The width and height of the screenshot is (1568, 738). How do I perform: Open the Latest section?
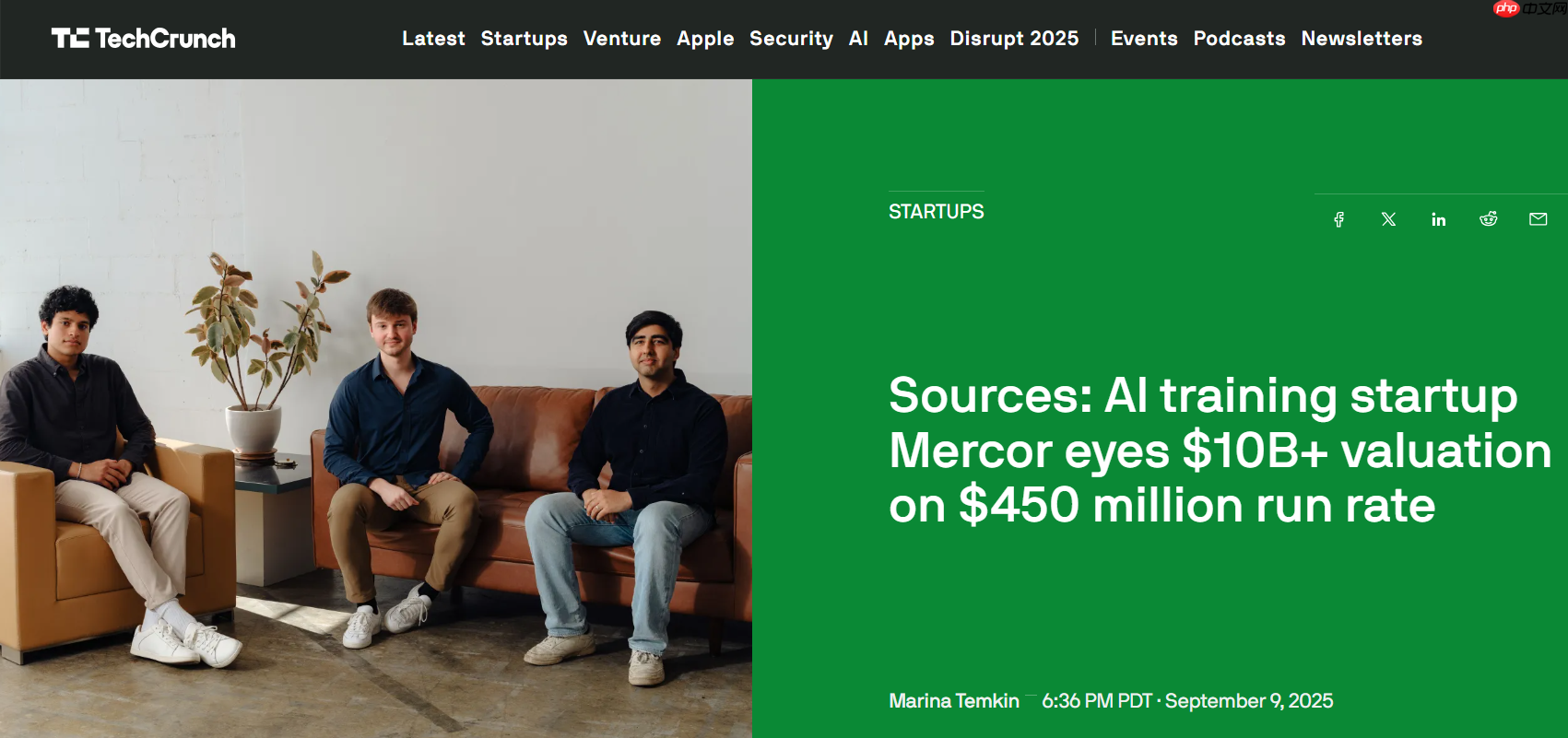pyautogui.click(x=433, y=39)
